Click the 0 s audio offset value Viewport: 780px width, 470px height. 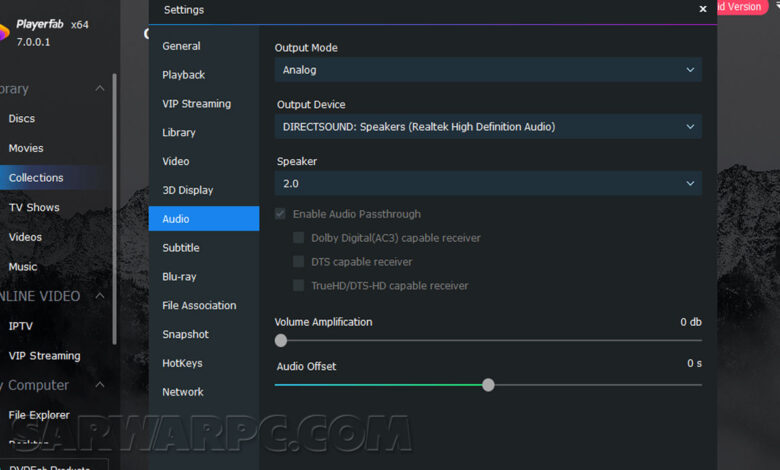(x=694, y=363)
